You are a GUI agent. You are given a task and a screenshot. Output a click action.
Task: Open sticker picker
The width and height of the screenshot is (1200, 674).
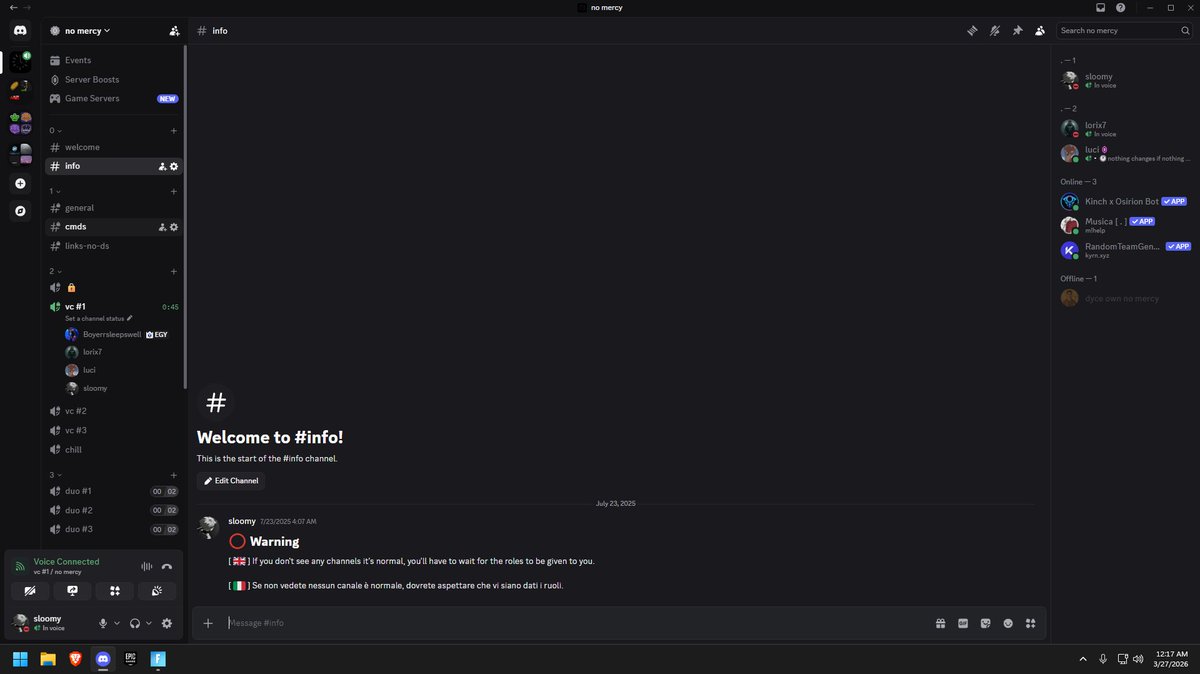[x=986, y=623]
